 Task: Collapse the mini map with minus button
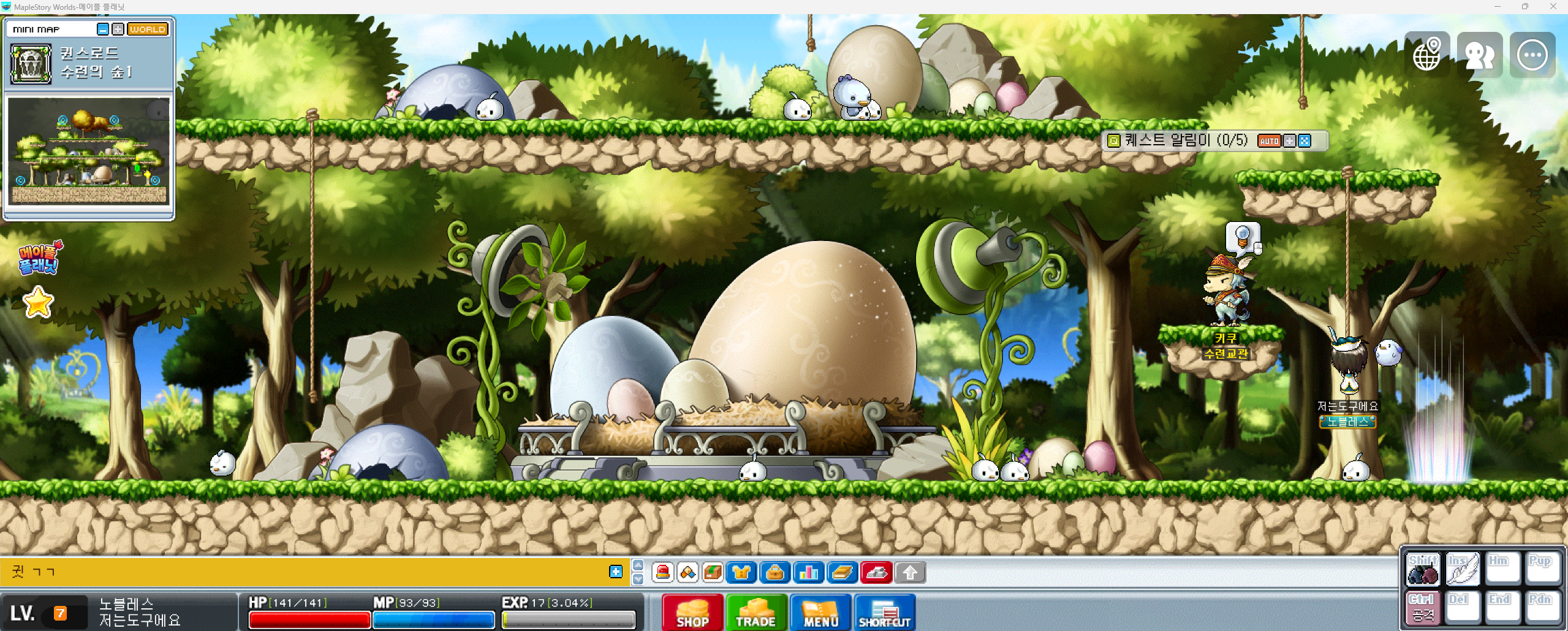coord(103,29)
